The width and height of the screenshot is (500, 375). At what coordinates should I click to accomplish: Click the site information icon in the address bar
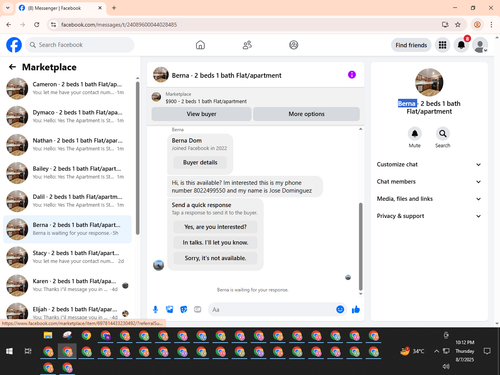(53, 25)
